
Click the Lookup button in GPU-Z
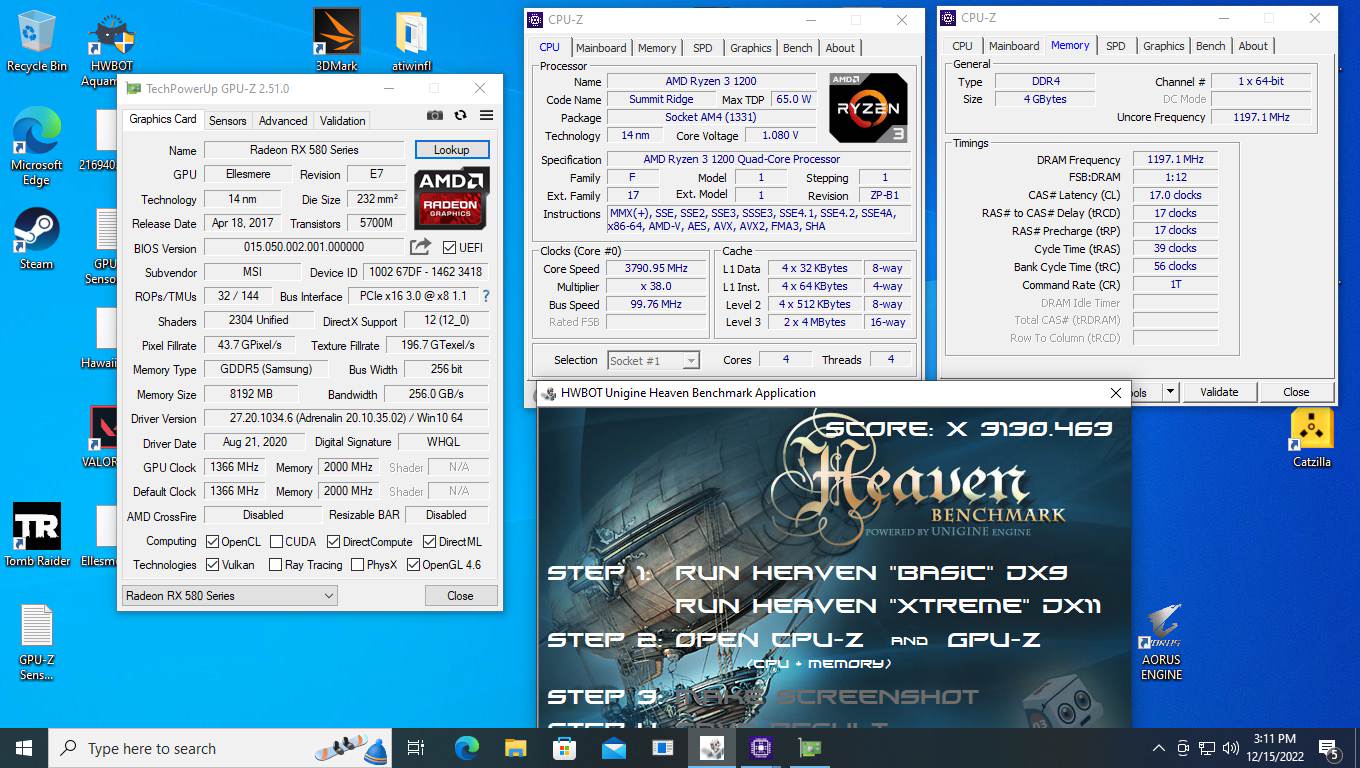coord(451,149)
